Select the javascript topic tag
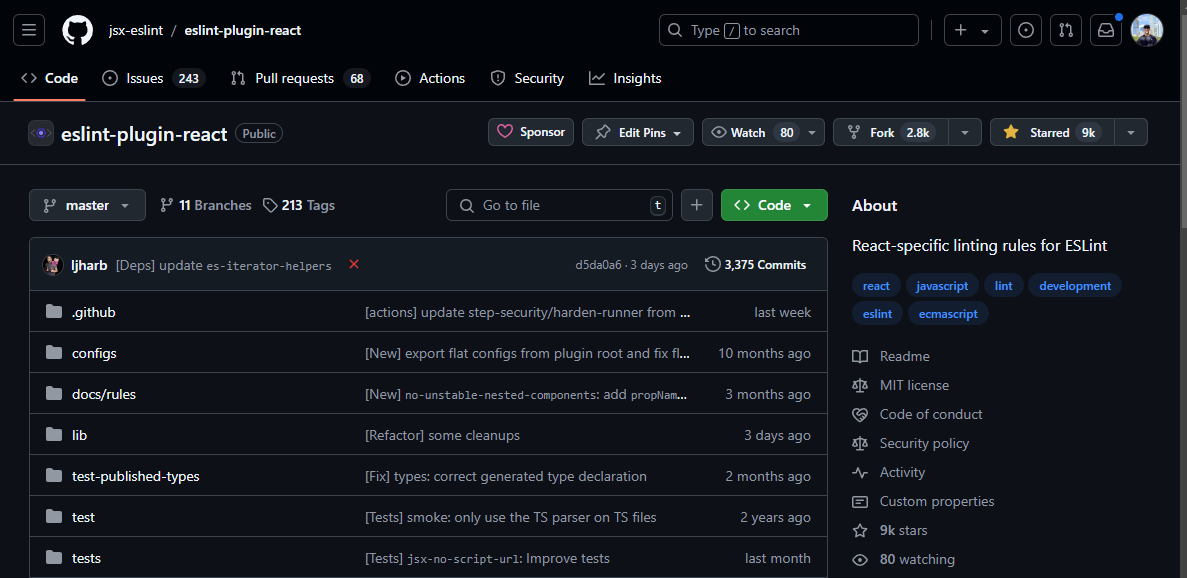1187x578 pixels. [x=942, y=286]
